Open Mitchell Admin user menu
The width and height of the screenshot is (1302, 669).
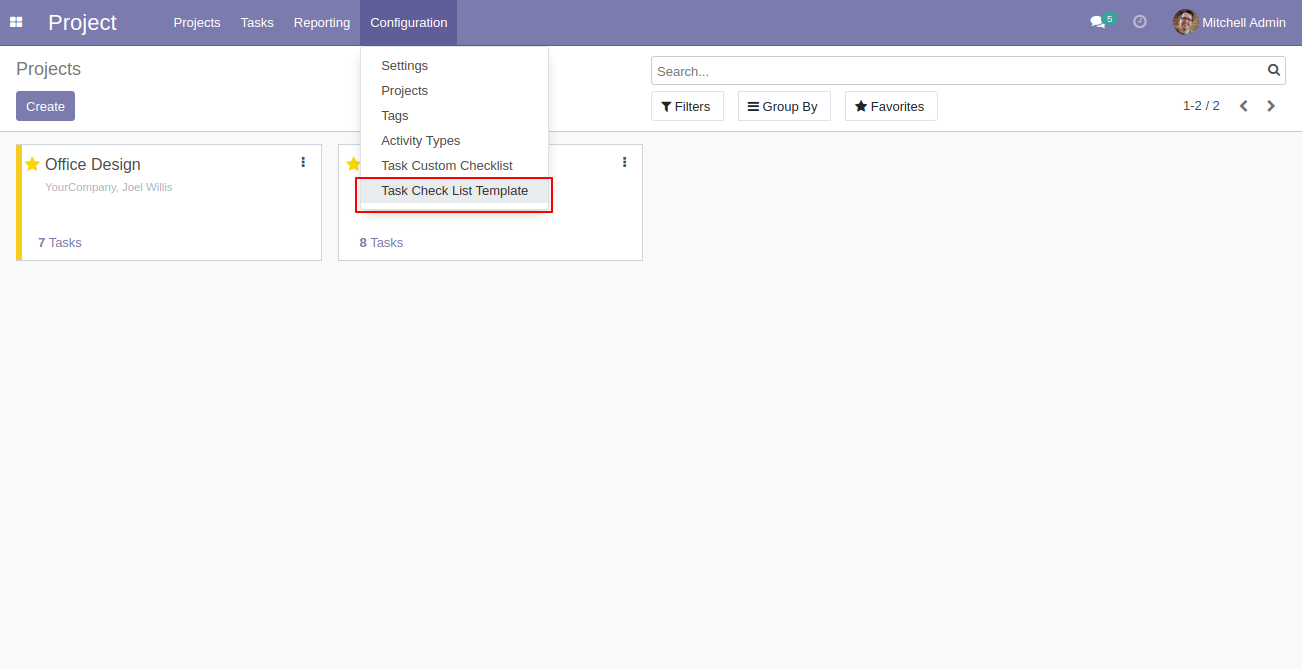[x=1229, y=22]
